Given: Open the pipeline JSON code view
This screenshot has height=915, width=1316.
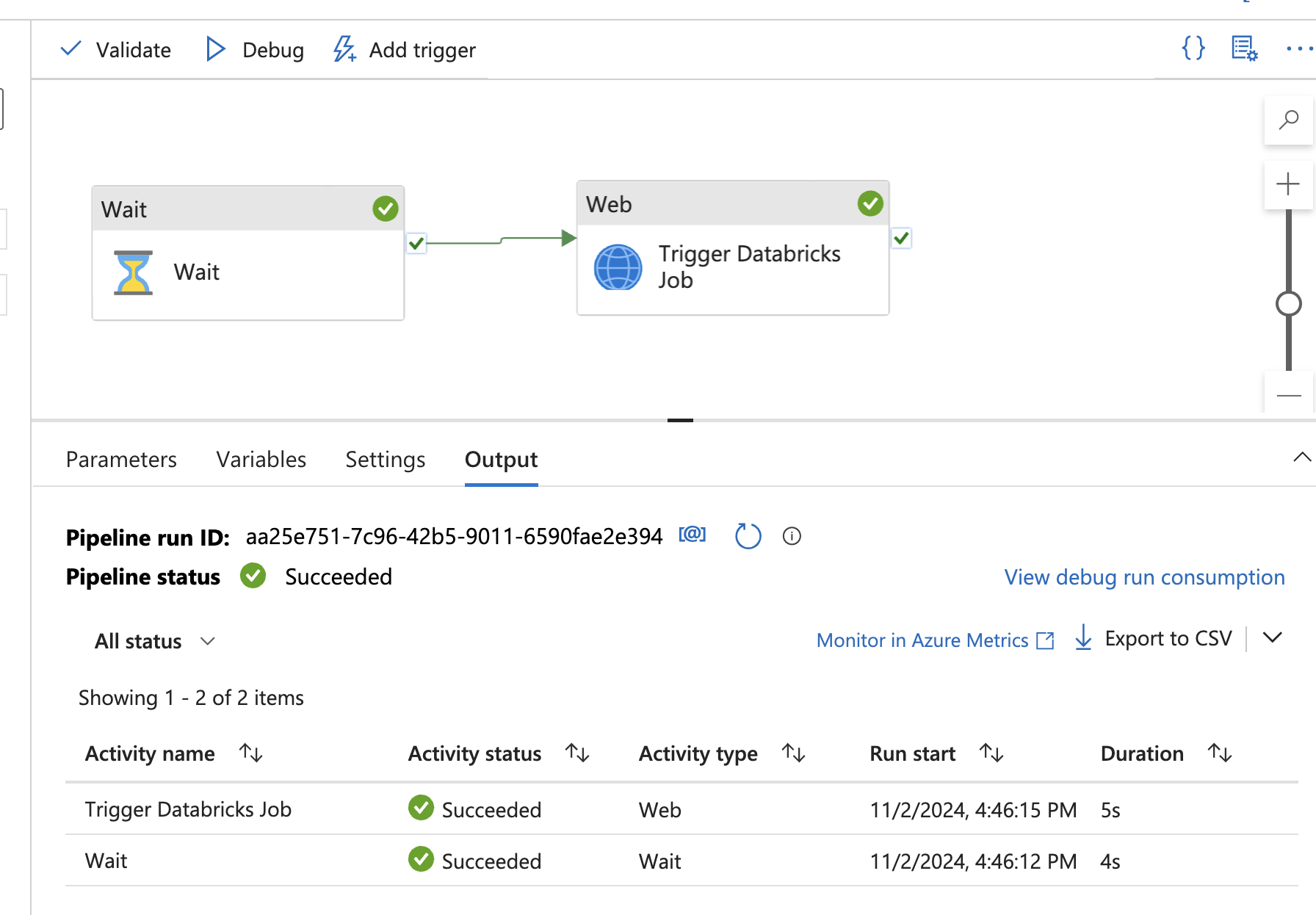Looking at the screenshot, I should point(1193,48).
